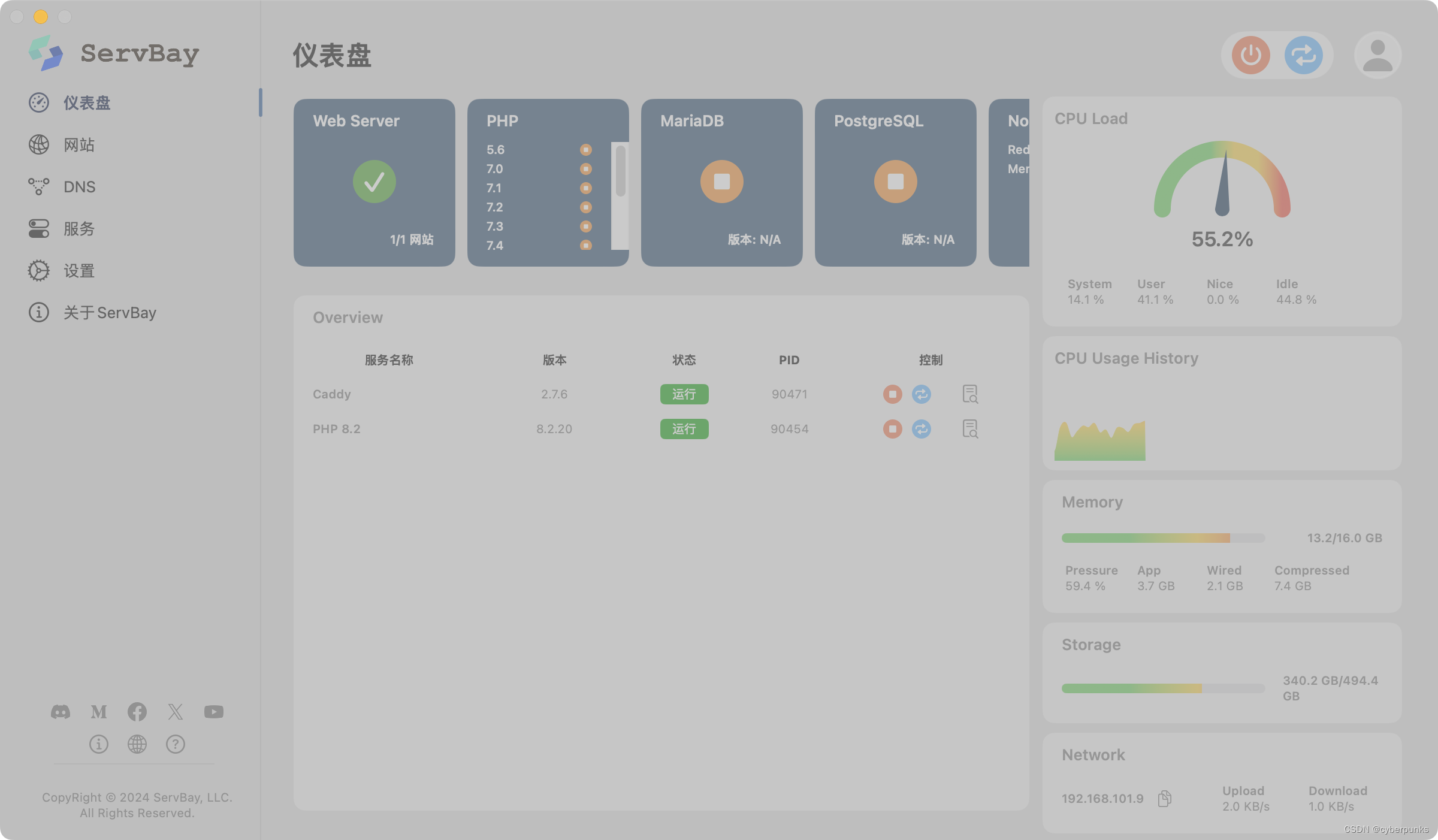Open the YouTube channel icon

(x=214, y=712)
